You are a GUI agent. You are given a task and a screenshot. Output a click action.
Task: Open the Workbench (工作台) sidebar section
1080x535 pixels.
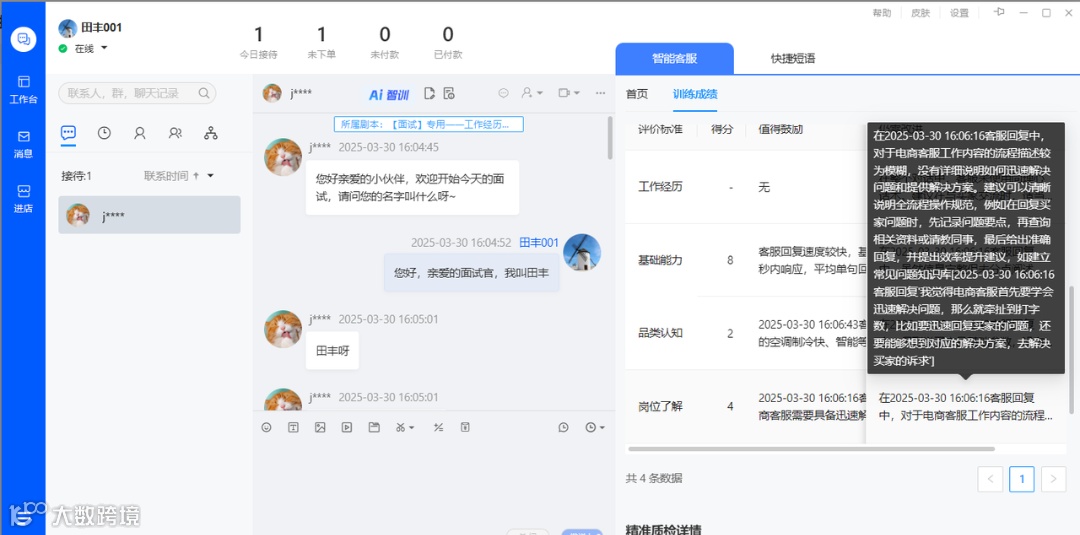click(23, 90)
